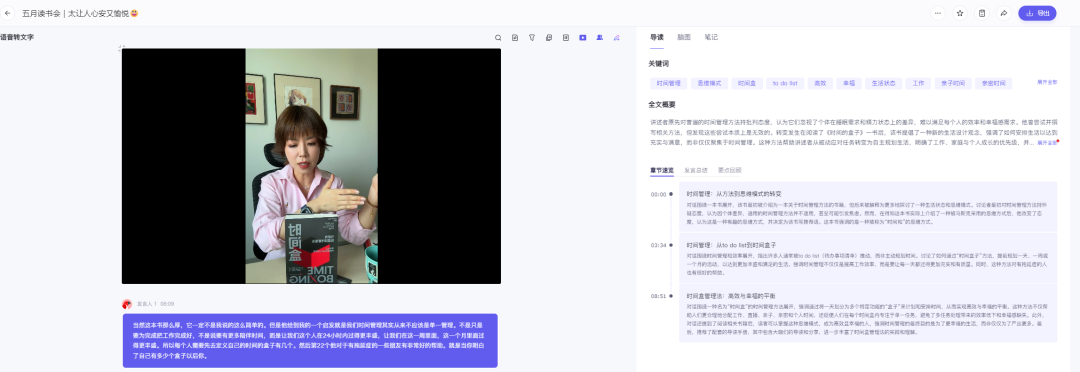This screenshot has width=1080, height=372.
Task: Select the 亲子时间 keyword tag
Action: [953, 83]
